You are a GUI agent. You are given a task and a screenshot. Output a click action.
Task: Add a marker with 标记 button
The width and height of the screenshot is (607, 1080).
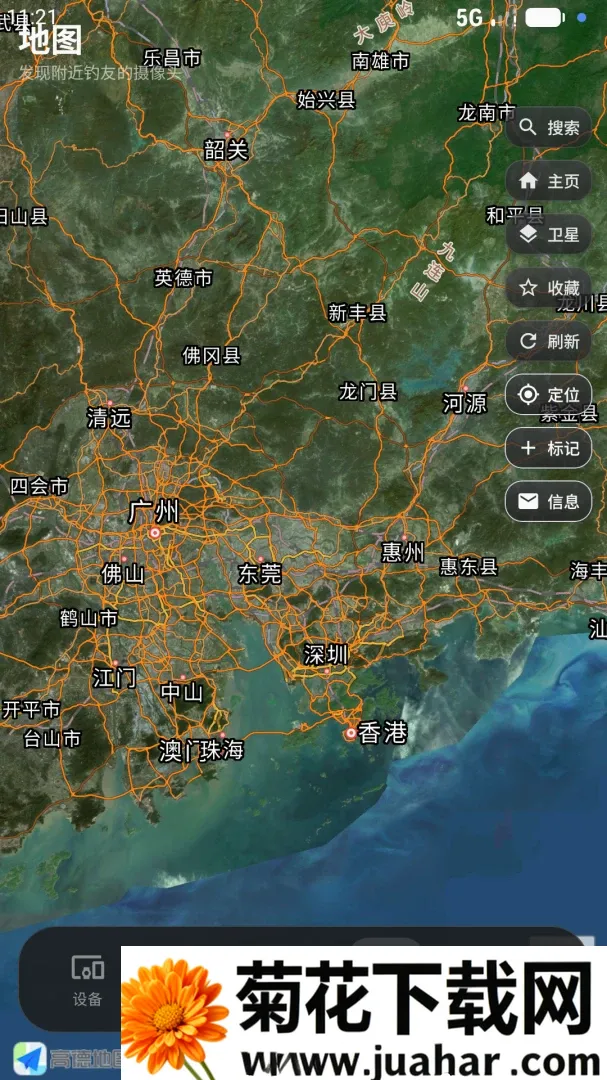548,448
